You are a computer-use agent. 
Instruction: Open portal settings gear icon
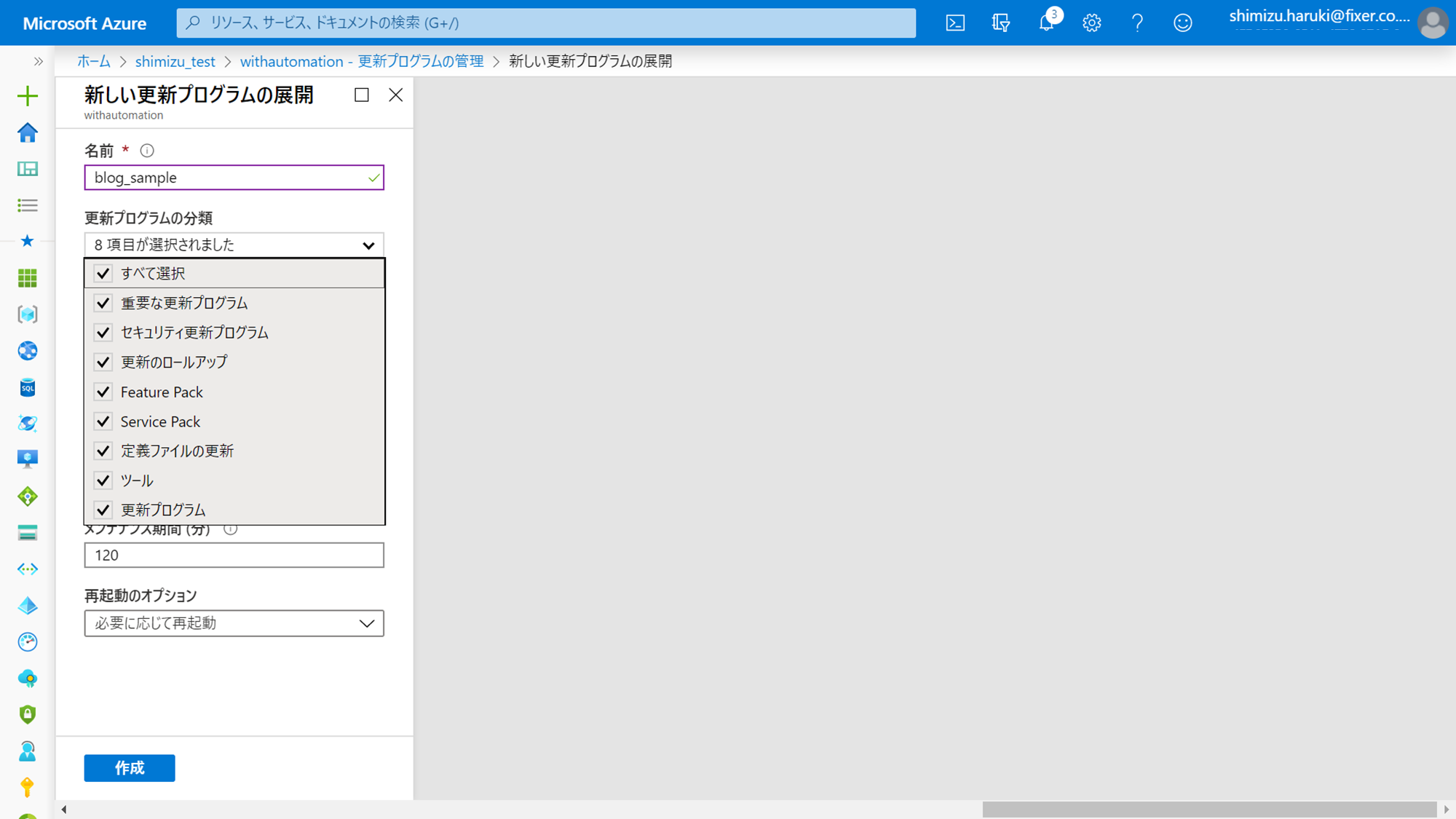click(x=1091, y=23)
